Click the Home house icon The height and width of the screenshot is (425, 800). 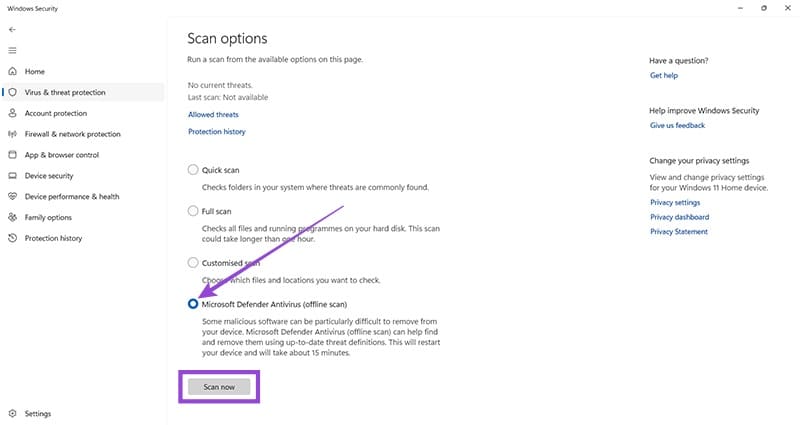tap(12, 72)
